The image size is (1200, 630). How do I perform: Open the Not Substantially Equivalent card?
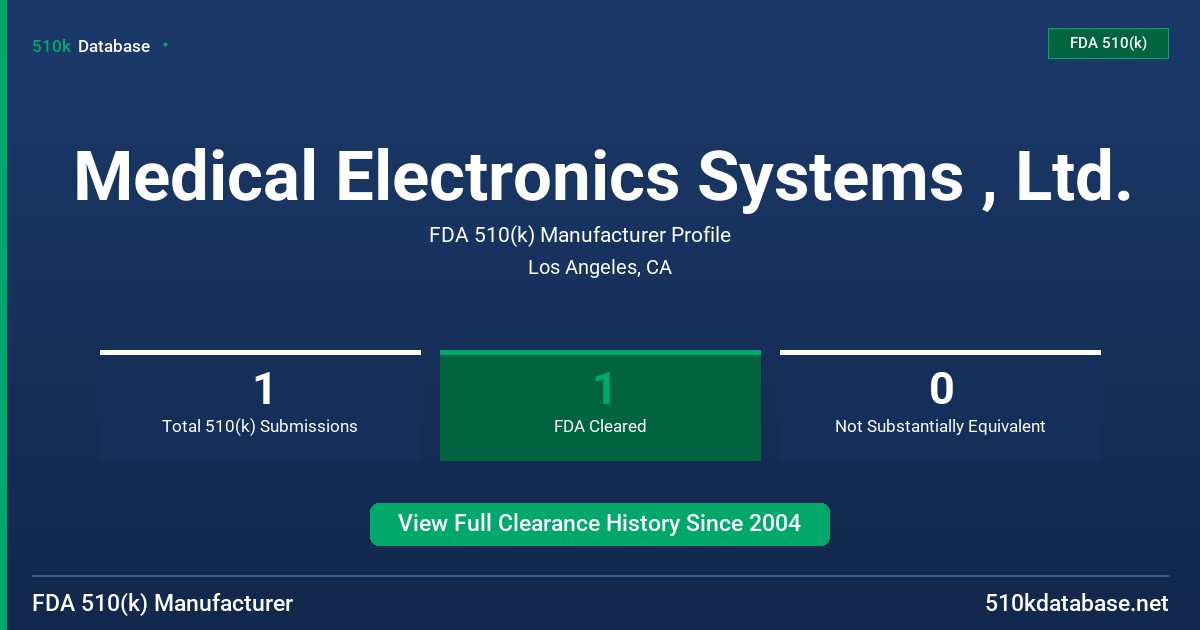(x=940, y=405)
